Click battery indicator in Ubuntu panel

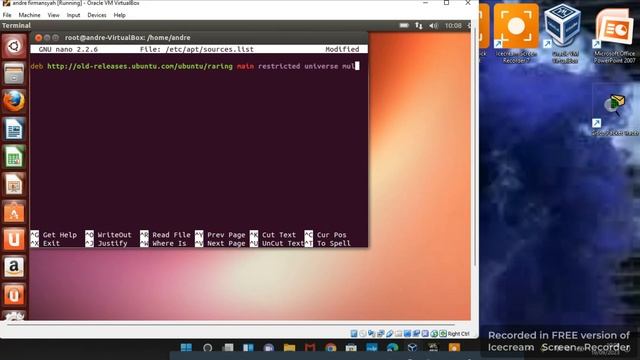[x=404, y=25]
